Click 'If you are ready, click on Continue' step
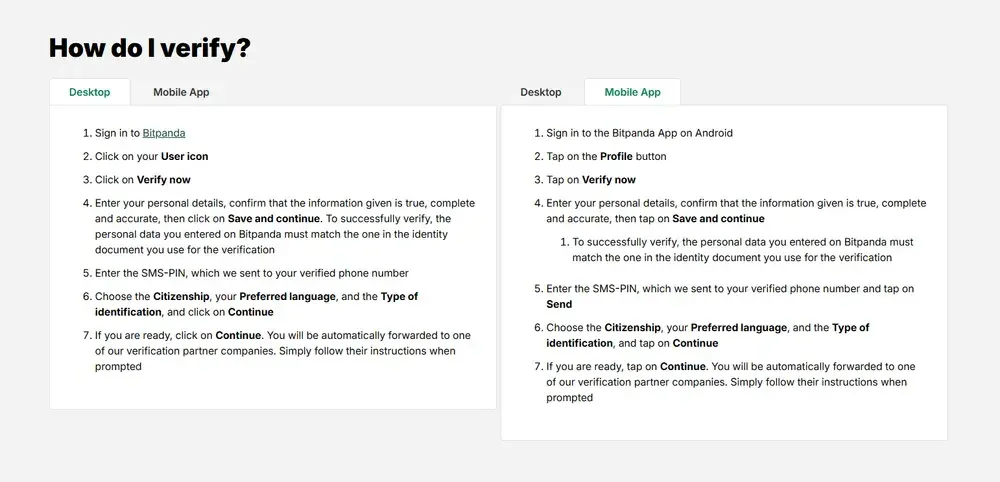This screenshot has height=482, width=1000. (283, 351)
